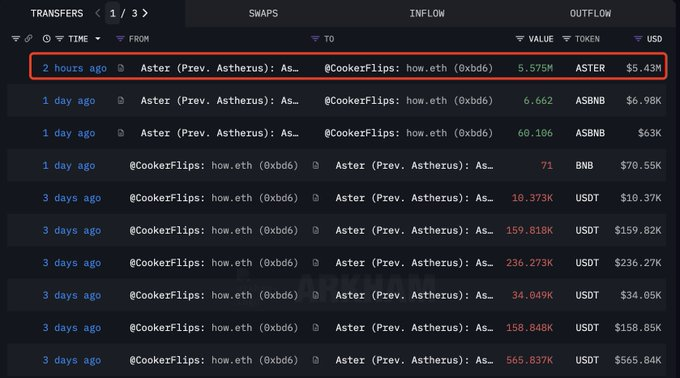Select the page number 1 field
Viewport: 680px width, 378px height.
point(112,13)
